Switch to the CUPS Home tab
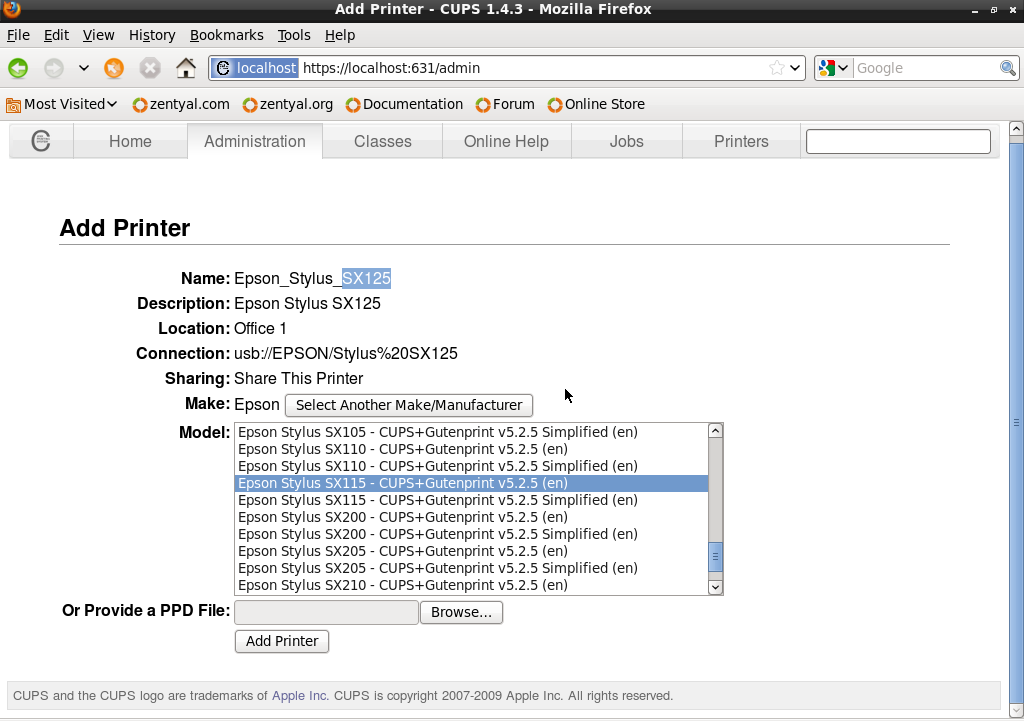This screenshot has width=1024, height=721. pyautogui.click(x=130, y=142)
